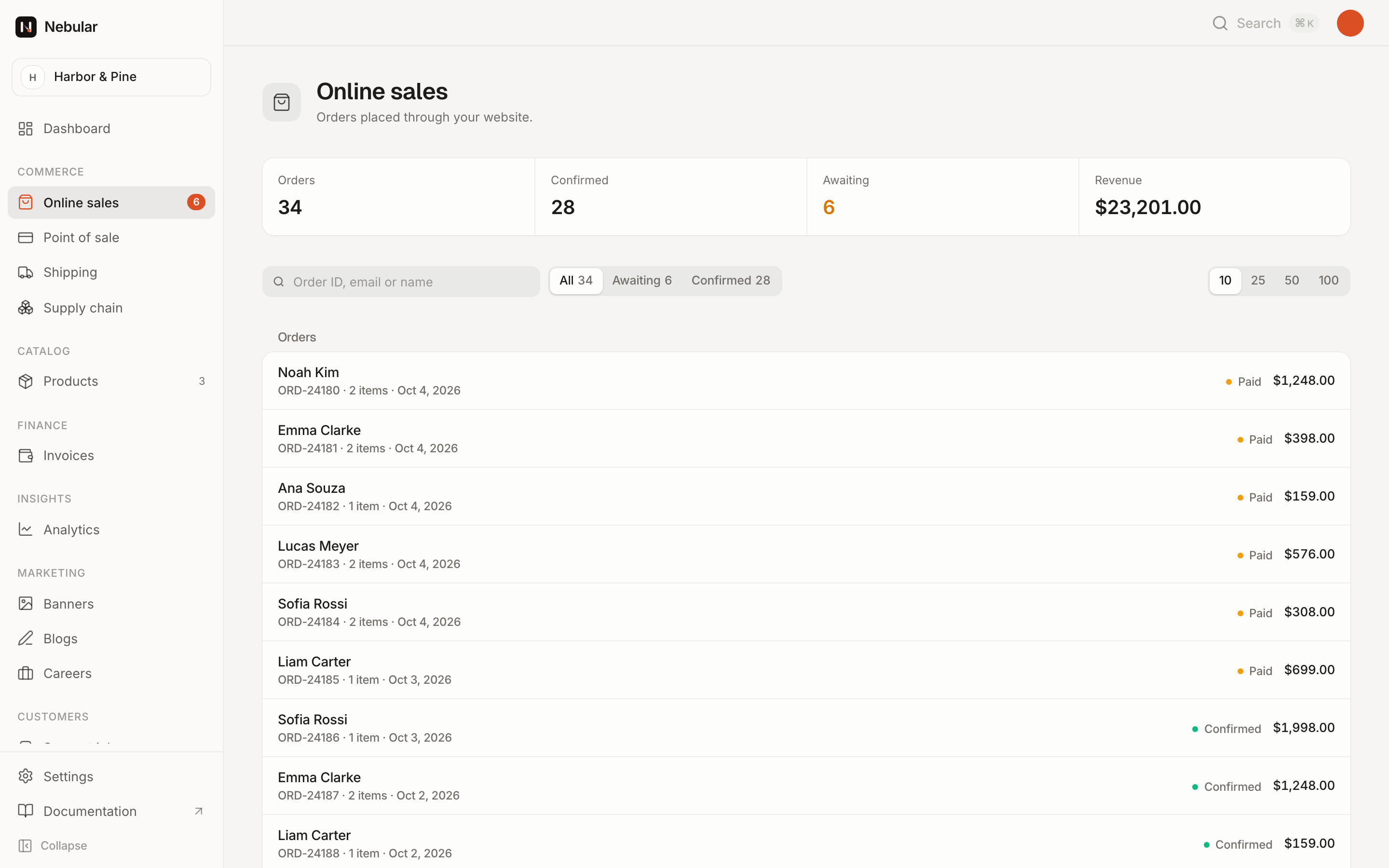Click the Analytics chart icon
1389x868 pixels.
pos(25,529)
